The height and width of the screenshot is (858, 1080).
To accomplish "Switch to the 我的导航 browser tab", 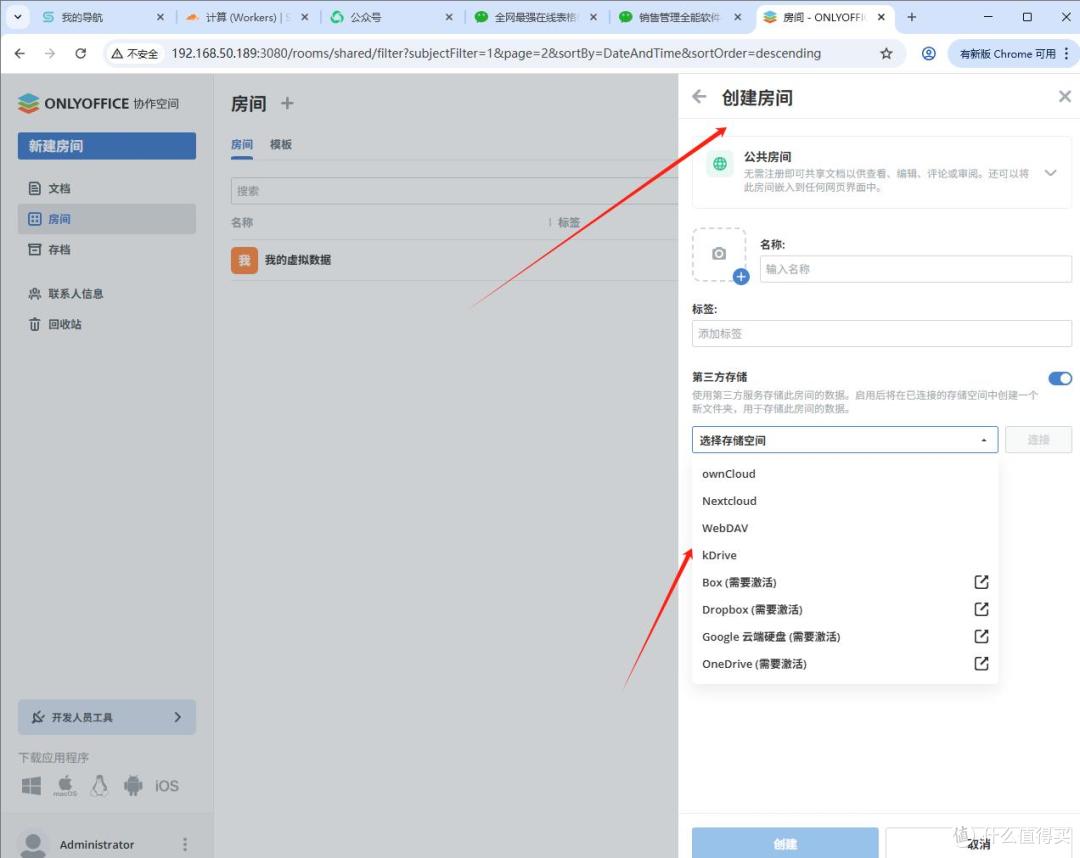I will [x=103, y=17].
